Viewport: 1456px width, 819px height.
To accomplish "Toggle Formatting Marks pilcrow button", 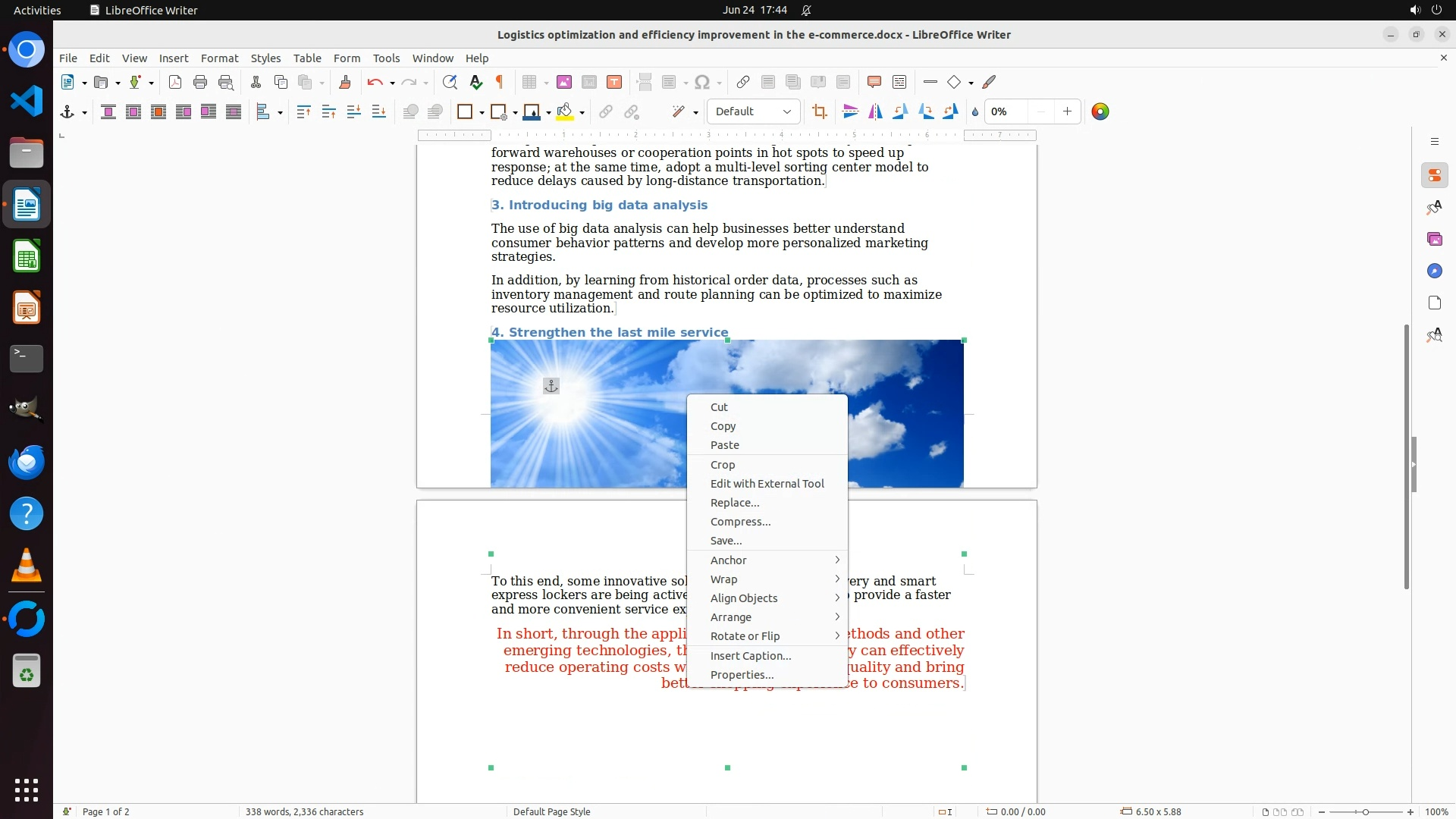I will tap(500, 82).
